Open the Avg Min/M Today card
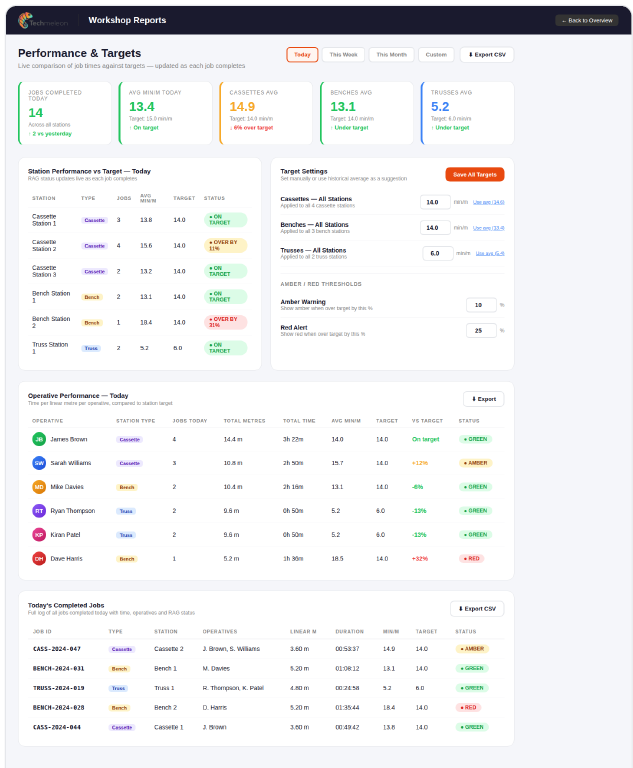This screenshot has height=768, width=633. point(166,113)
